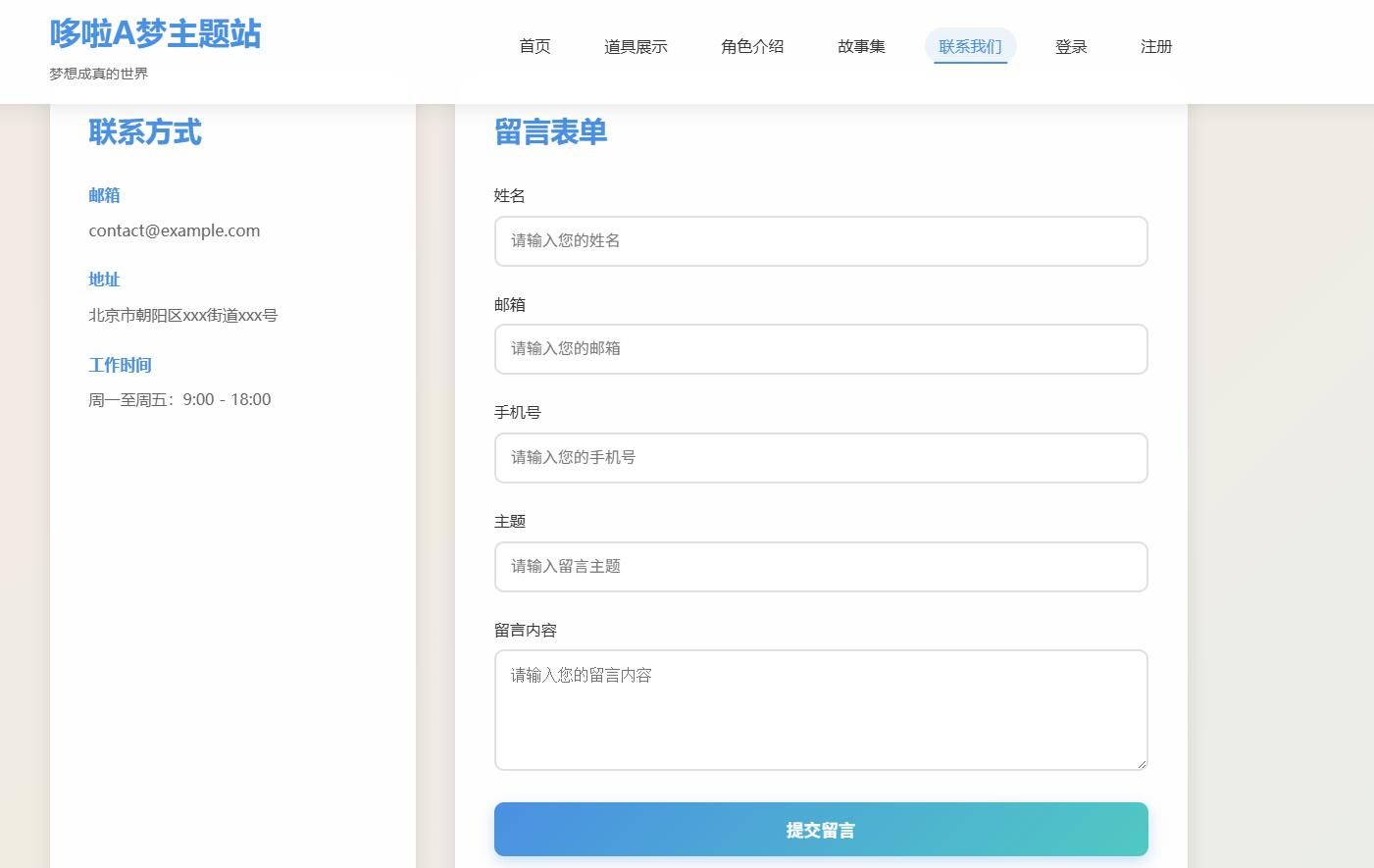Viewport: 1374px width, 868px height.
Task: Focus the 留言内容 text area
Action: click(x=821, y=709)
